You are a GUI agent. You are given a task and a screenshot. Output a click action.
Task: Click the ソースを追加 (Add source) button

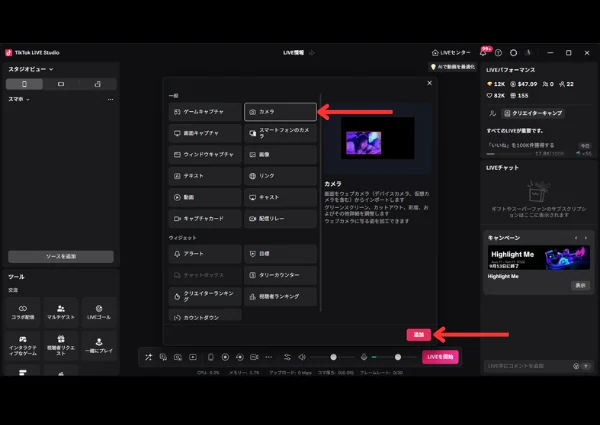click(61, 257)
